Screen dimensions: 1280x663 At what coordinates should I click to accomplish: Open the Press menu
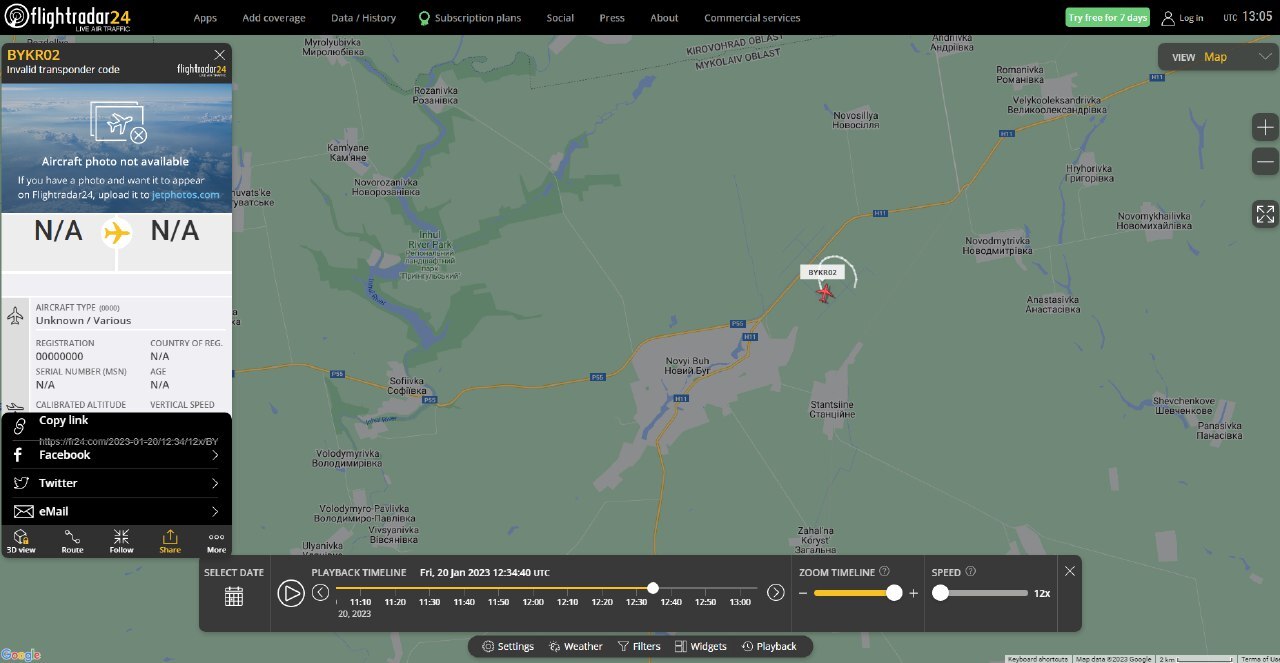[612, 18]
